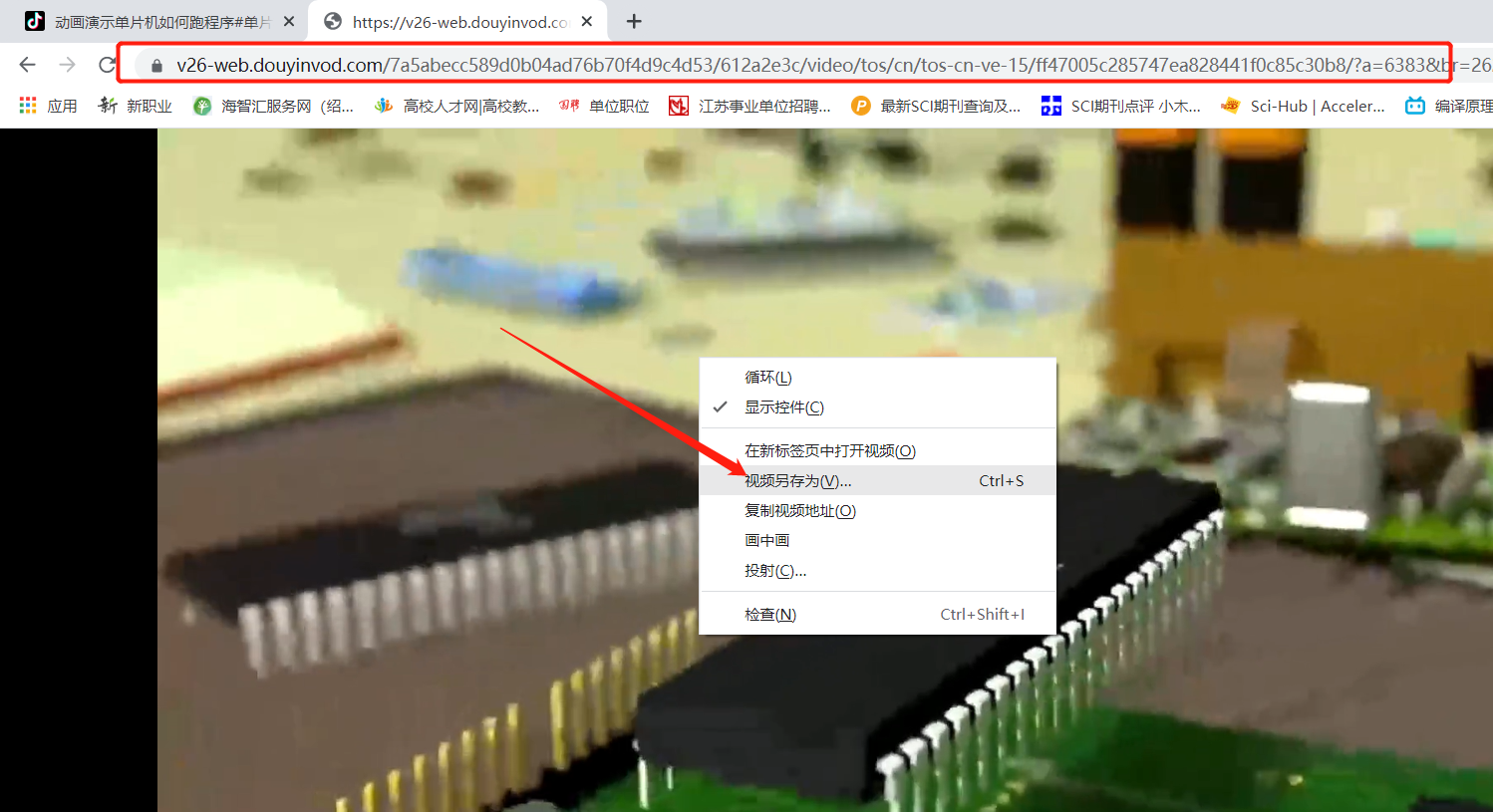Click the padlock site security icon
This screenshot has height=812, width=1493.
pyautogui.click(x=156, y=66)
